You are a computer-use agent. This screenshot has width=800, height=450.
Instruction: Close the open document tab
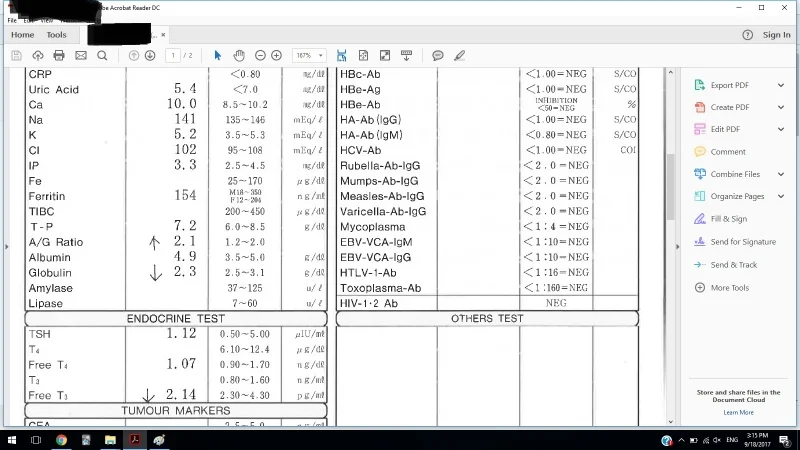pyautogui.click(x=163, y=35)
